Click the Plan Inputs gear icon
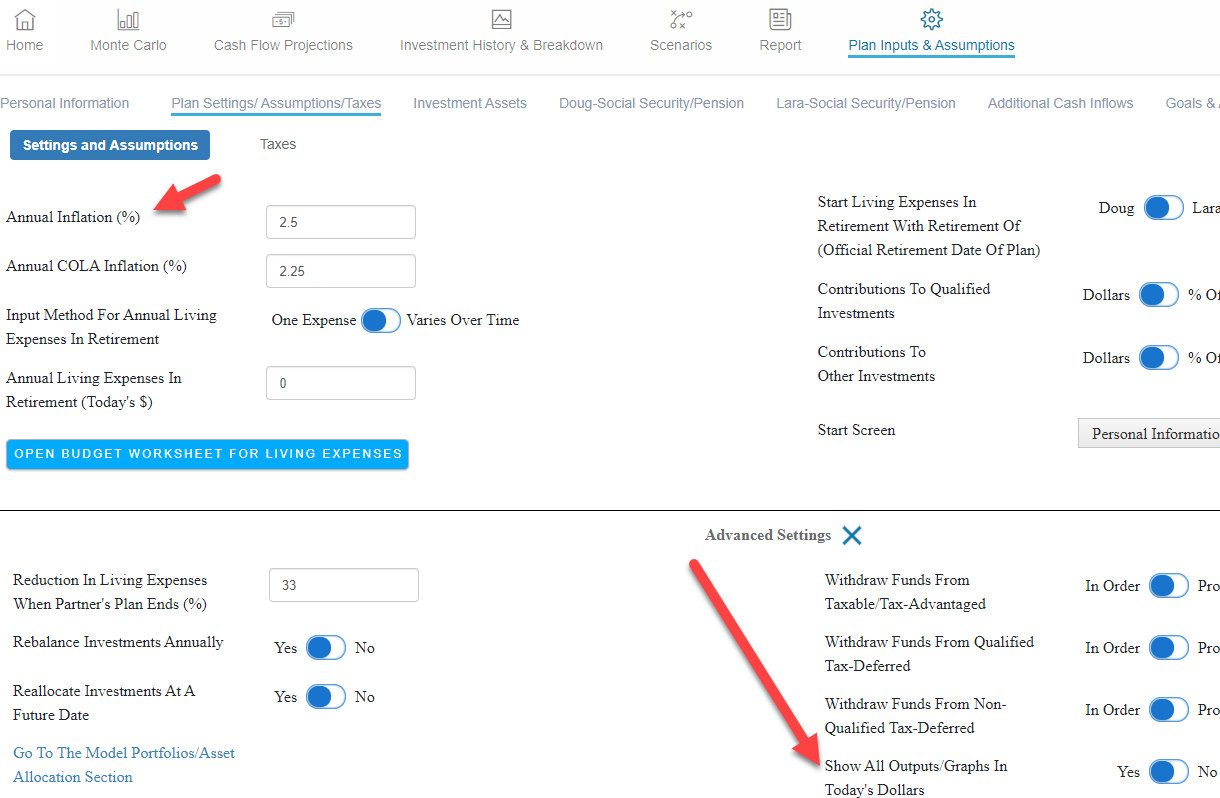 [x=932, y=19]
